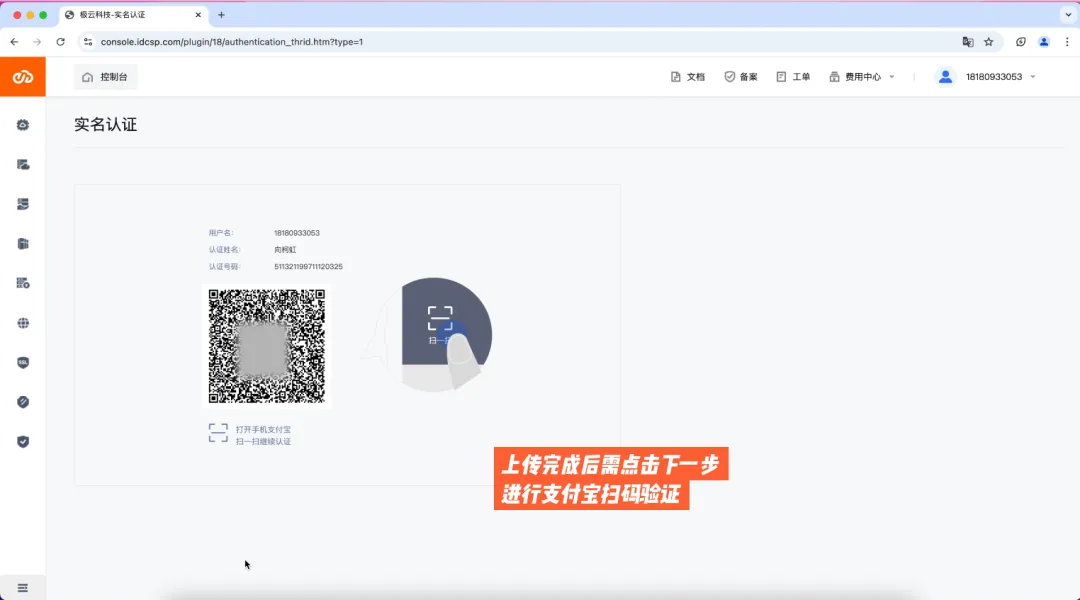Open the SSL shield icon in sidebar

point(23,362)
